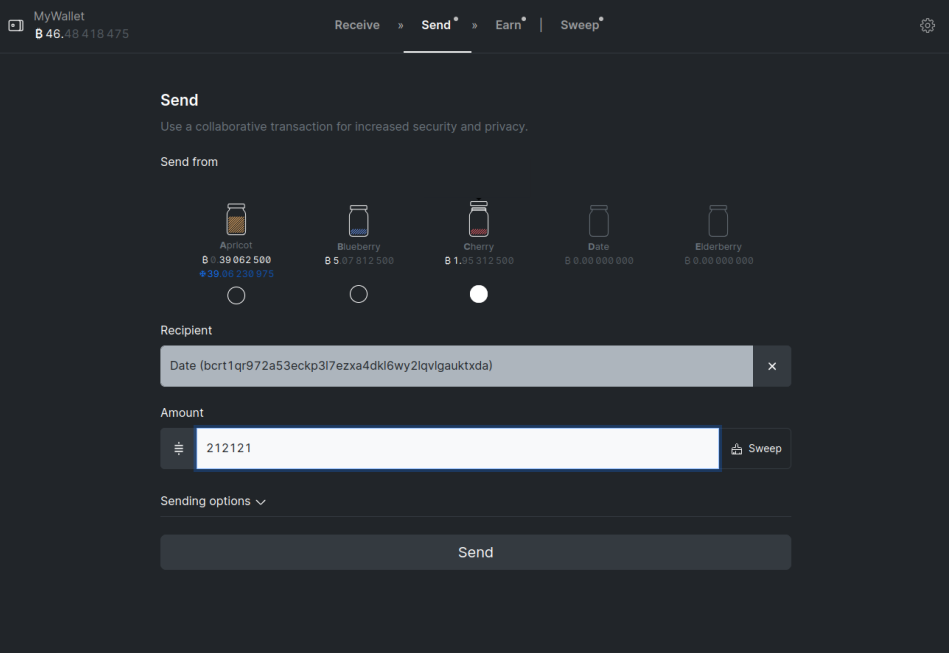Open settings via the gear icon

[x=927, y=25]
